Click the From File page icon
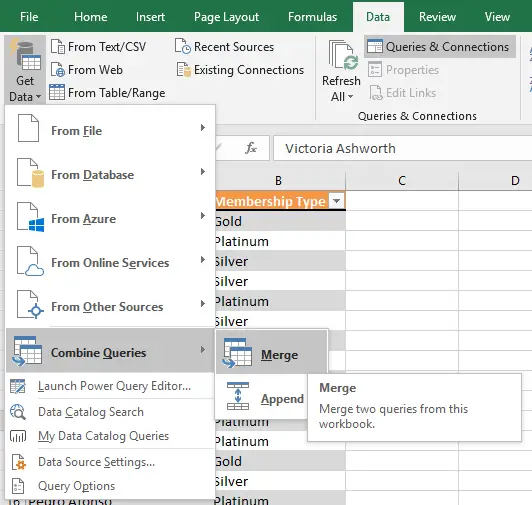The width and height of the screenshot is (532, 505). click(x=28, y=128)
